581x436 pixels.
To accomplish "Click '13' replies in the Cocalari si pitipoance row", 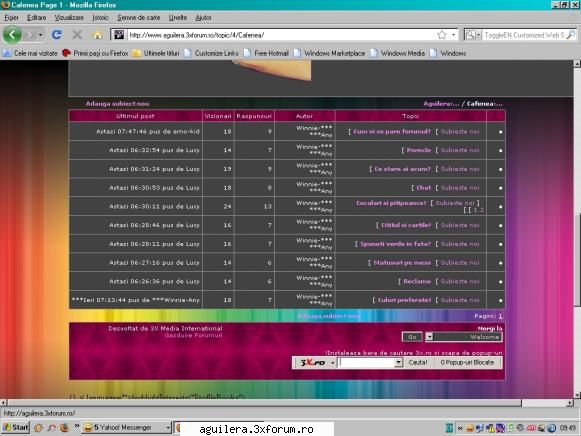I will point(268,206).
